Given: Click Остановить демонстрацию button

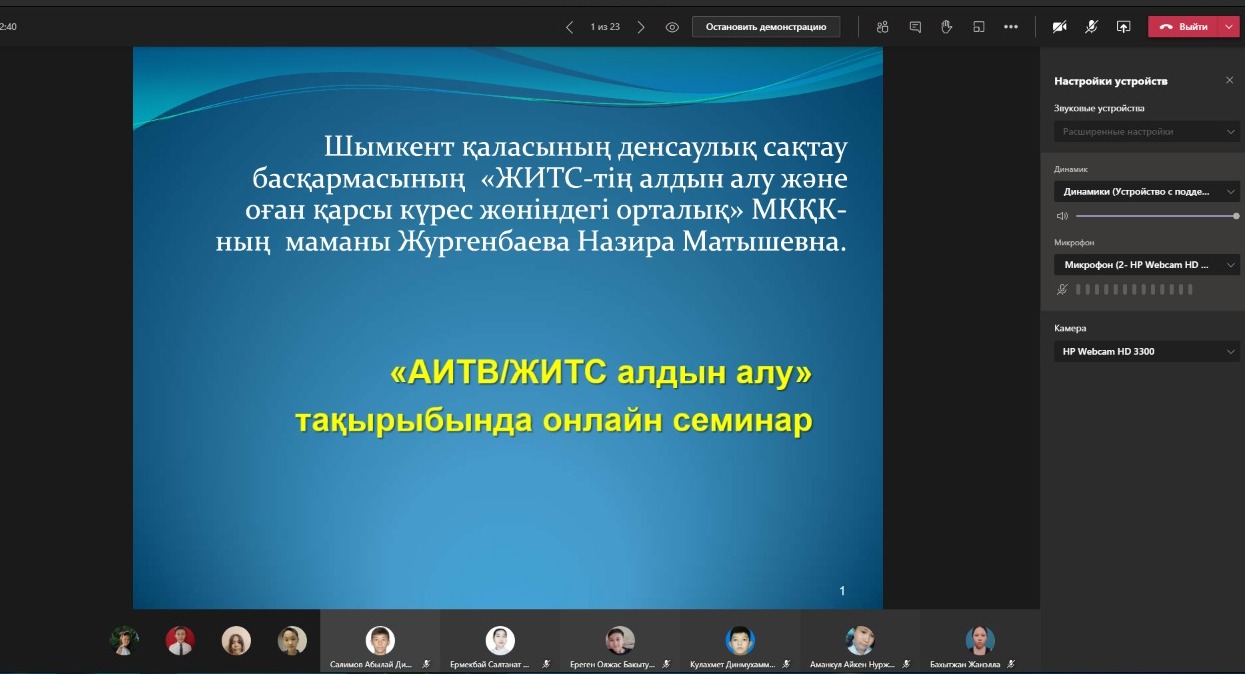Looking at the screenshot, I should click(x=766, y=27).
